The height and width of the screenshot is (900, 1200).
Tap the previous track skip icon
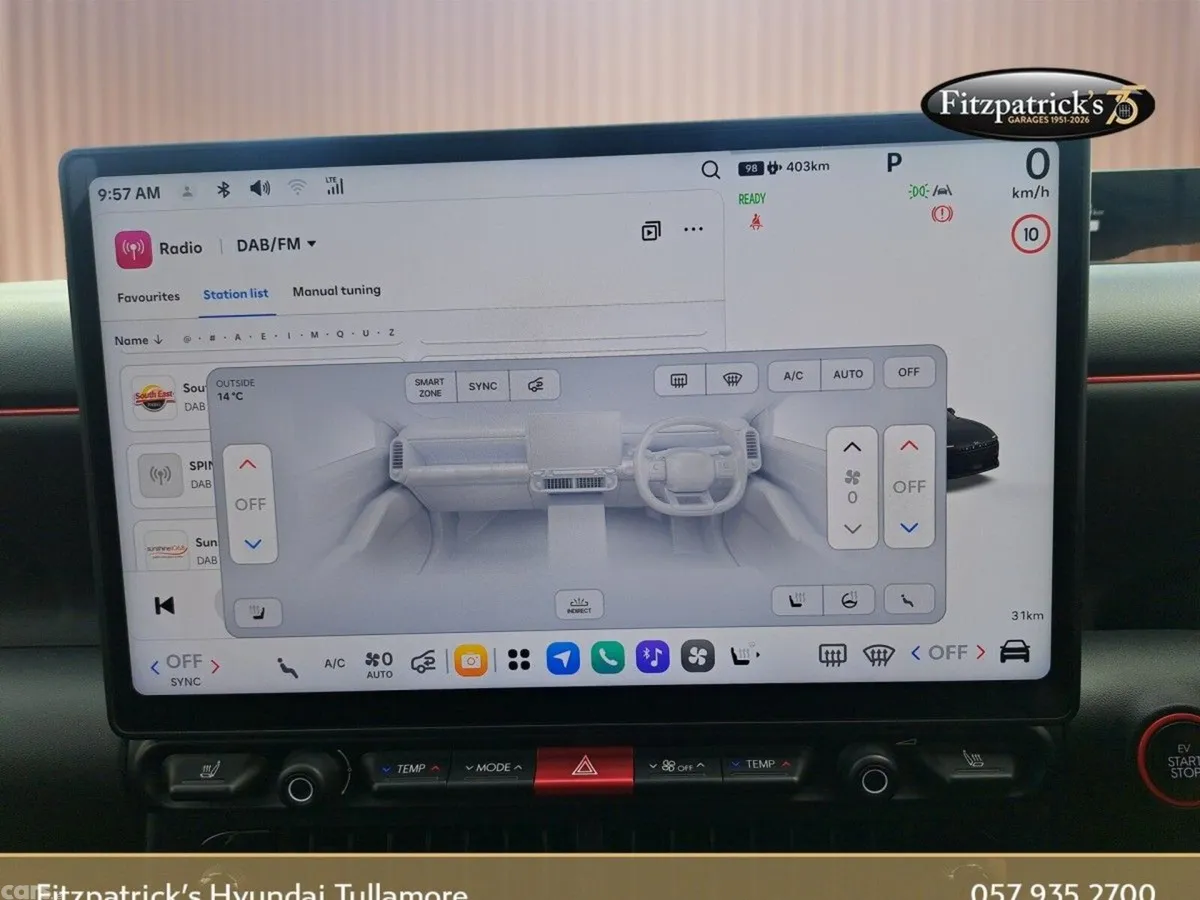pyautogui.click(x=164, y=605)
